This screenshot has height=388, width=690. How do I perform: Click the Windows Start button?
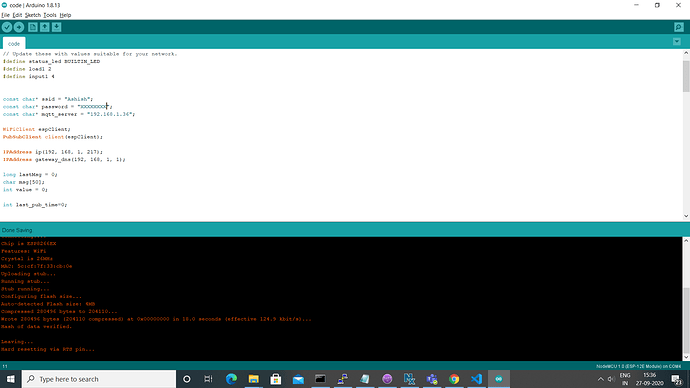click(x=11, y=379)
